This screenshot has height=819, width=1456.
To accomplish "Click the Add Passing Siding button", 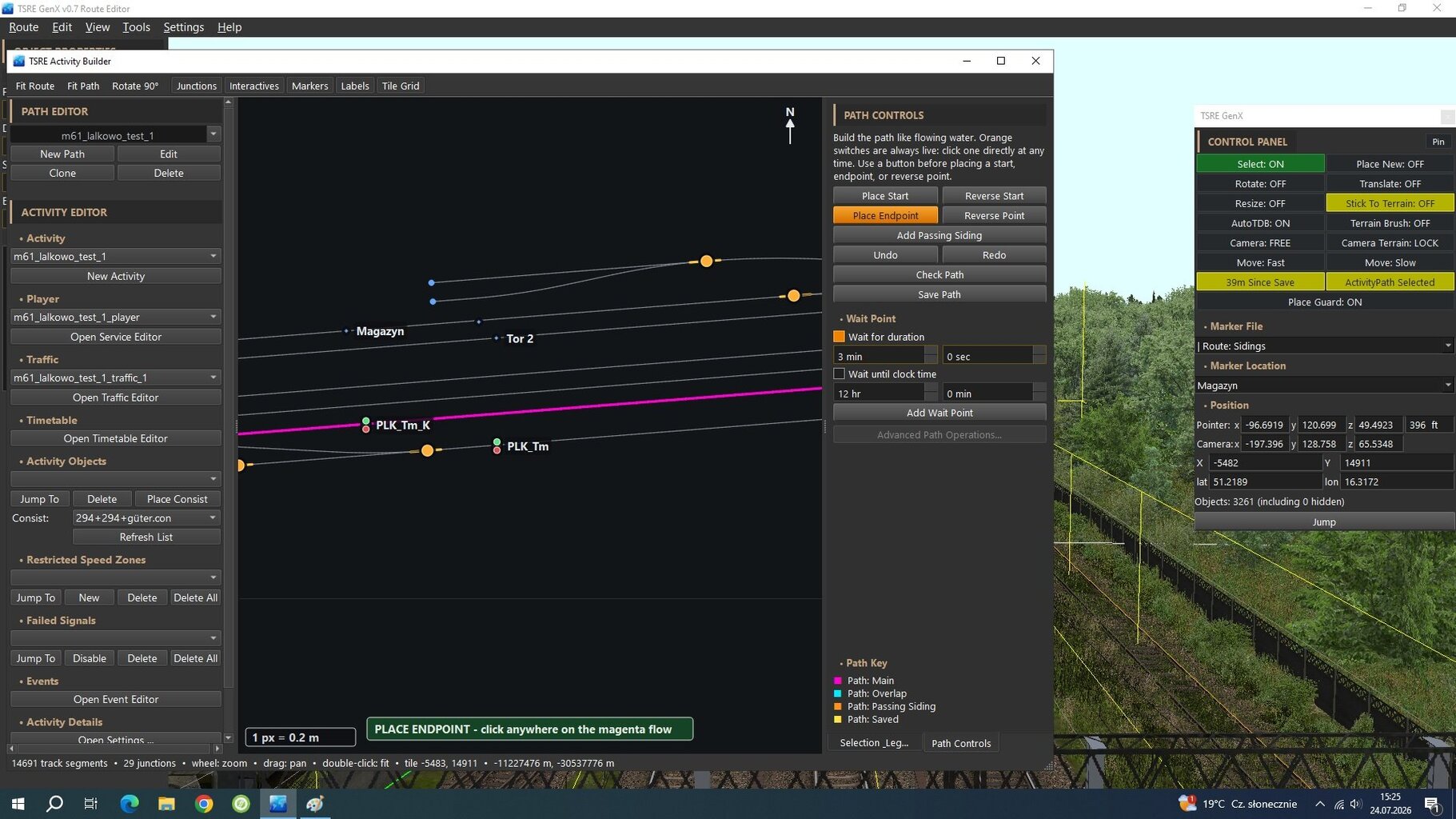I will coord(939,235).
